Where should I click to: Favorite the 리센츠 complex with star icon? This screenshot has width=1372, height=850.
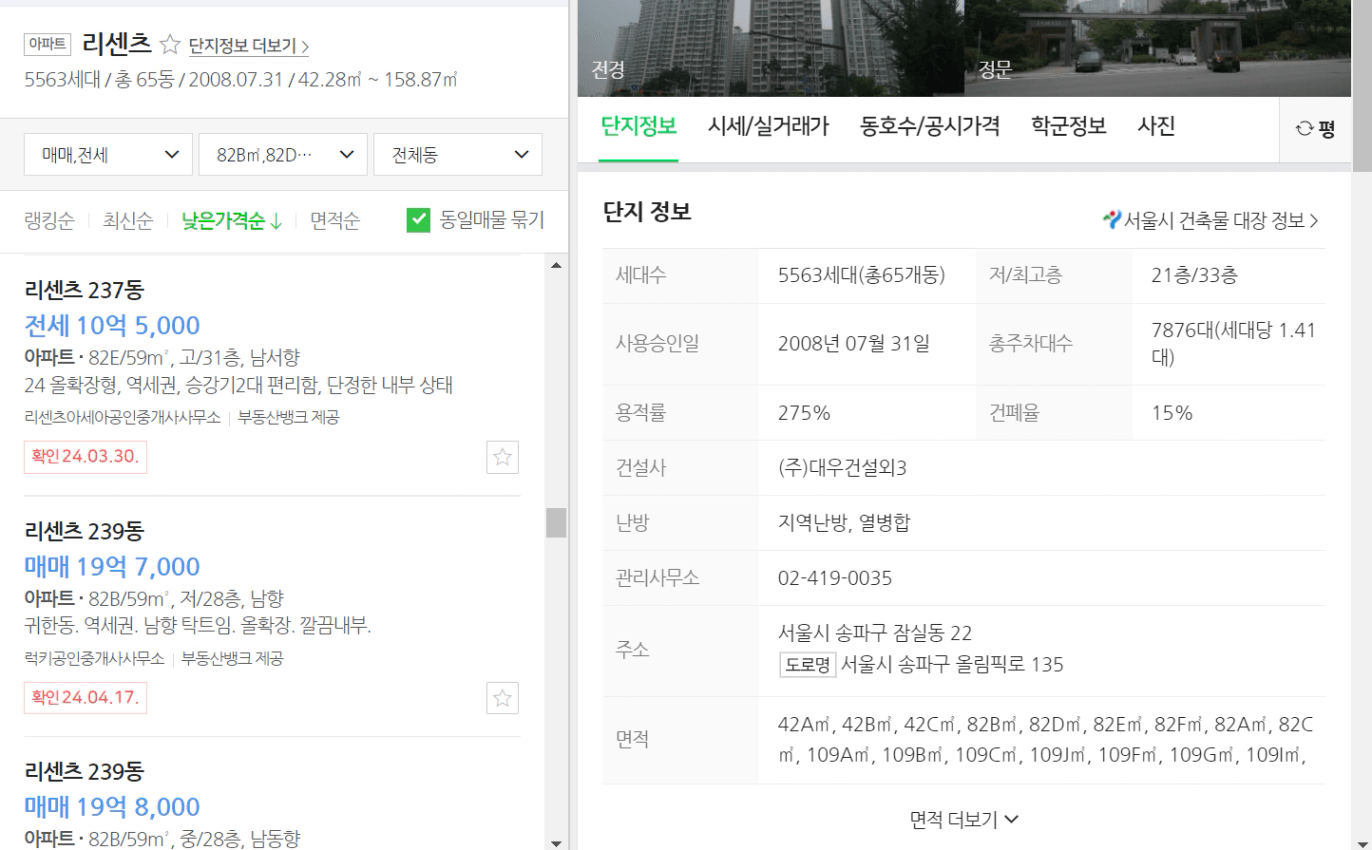[x=170, y=45]
